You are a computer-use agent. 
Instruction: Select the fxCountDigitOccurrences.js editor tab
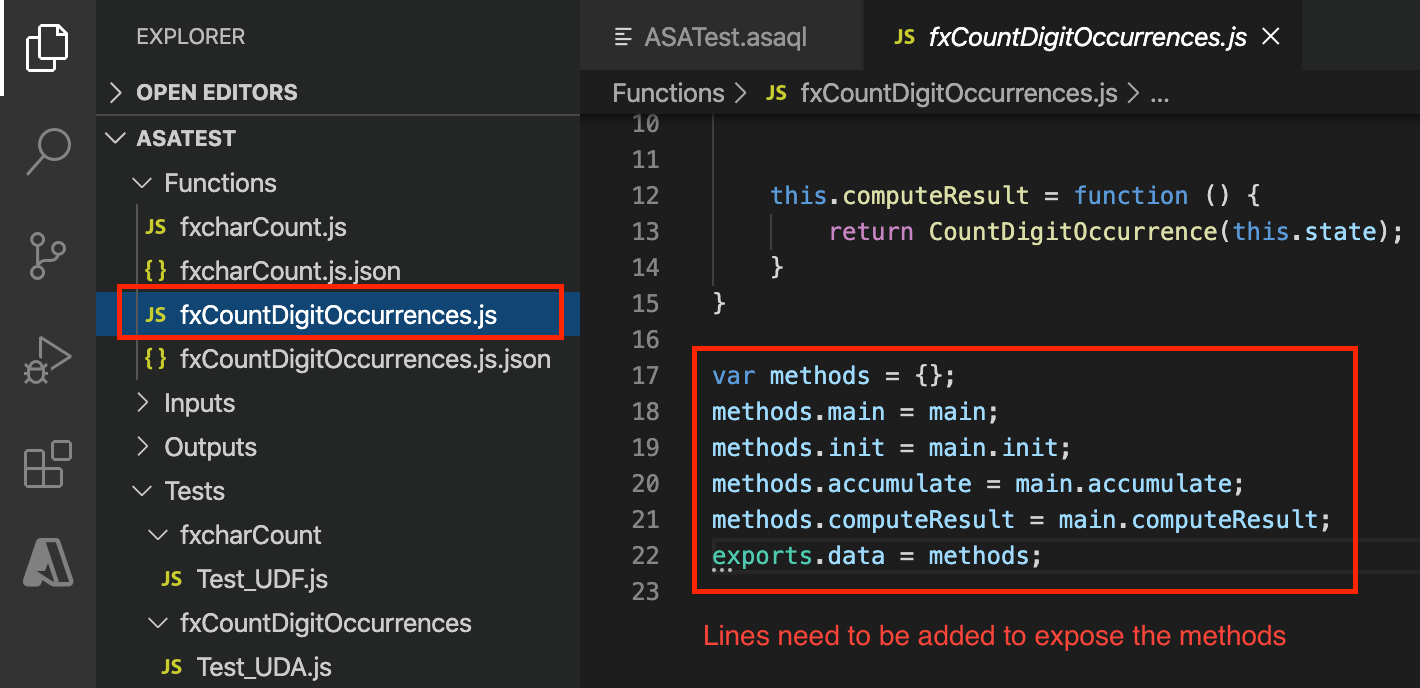coord(1087,38)
